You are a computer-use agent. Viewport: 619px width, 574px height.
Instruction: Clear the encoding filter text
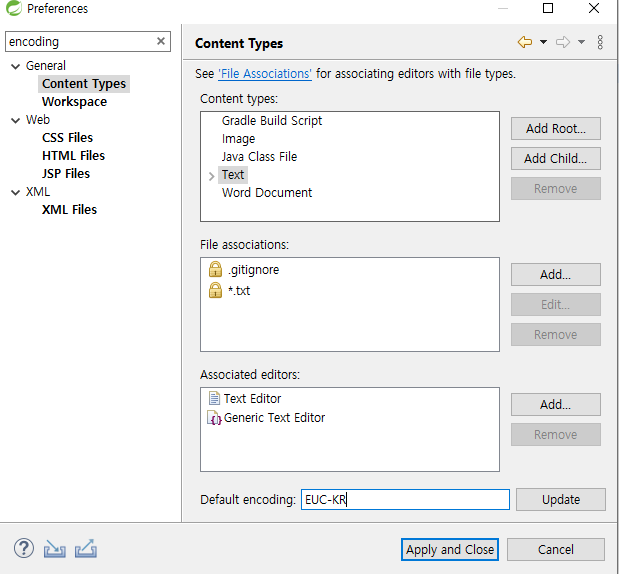[x=161, y=41]
